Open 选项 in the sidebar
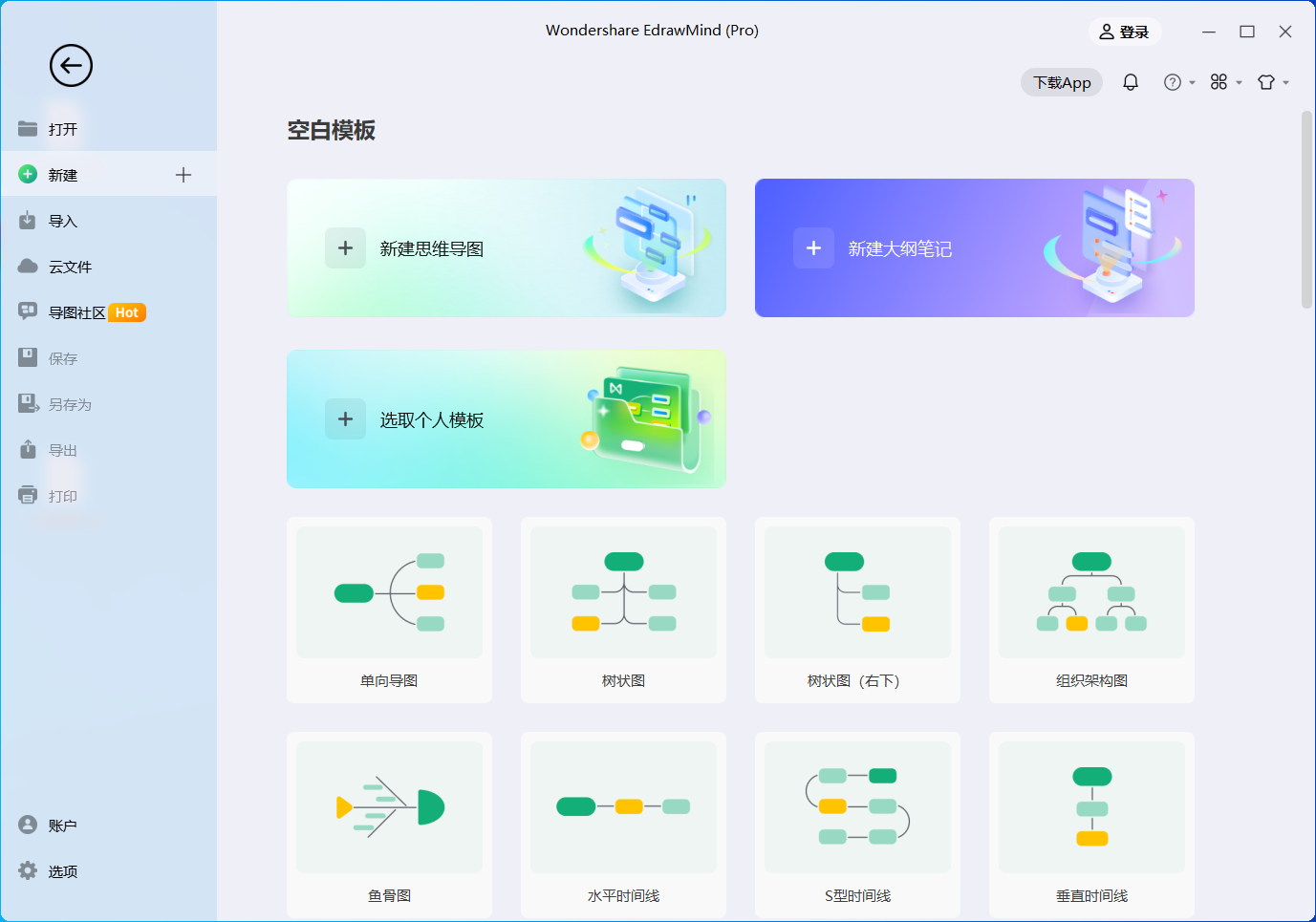Image resolution: width=1316 pixels, height=922 pixels. [109, 871]
